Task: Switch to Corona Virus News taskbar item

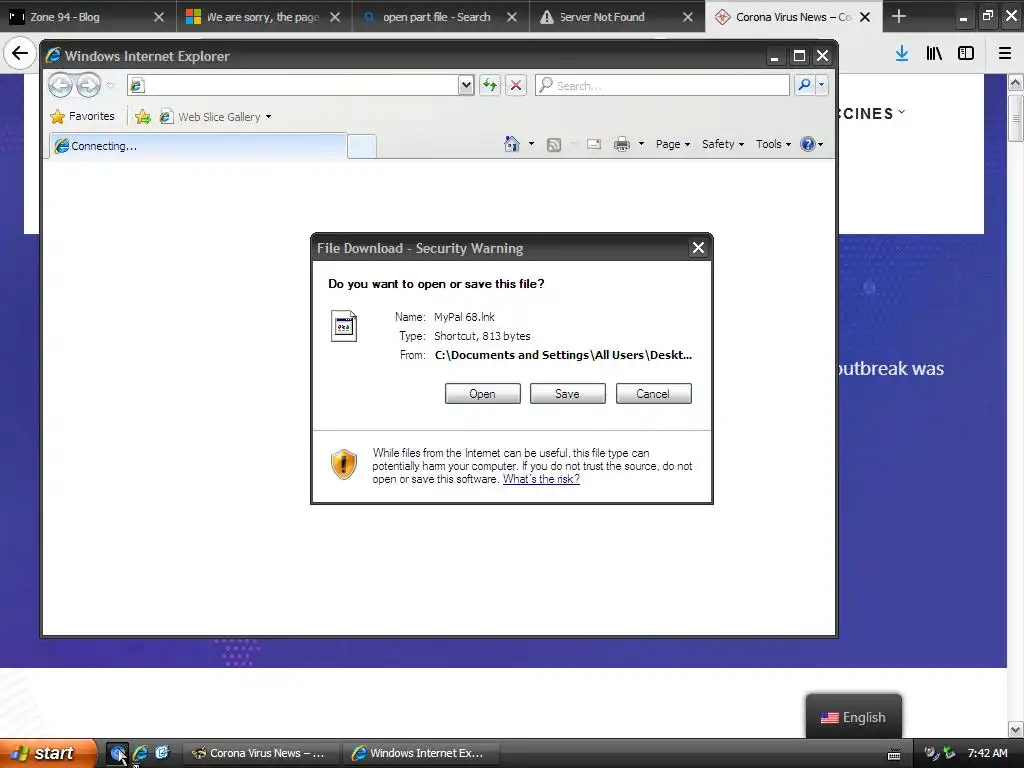Action: [x=260, y=753]
